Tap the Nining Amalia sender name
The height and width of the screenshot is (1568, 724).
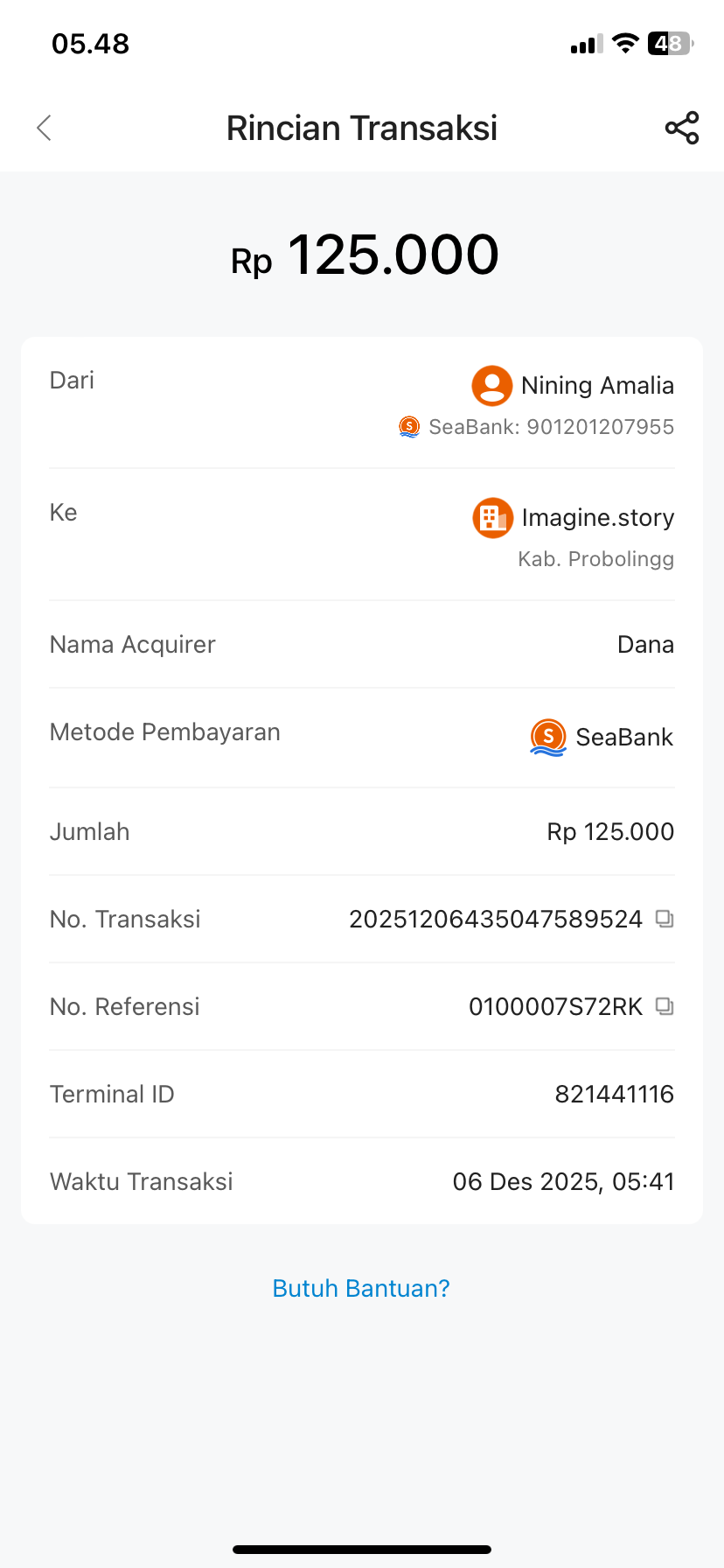(597, 386)
